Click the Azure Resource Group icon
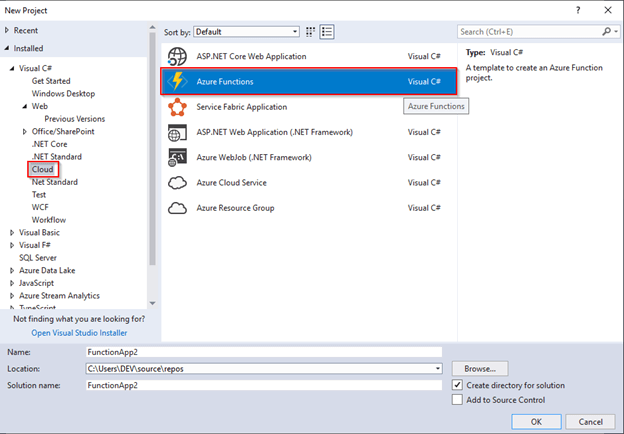 178,208
